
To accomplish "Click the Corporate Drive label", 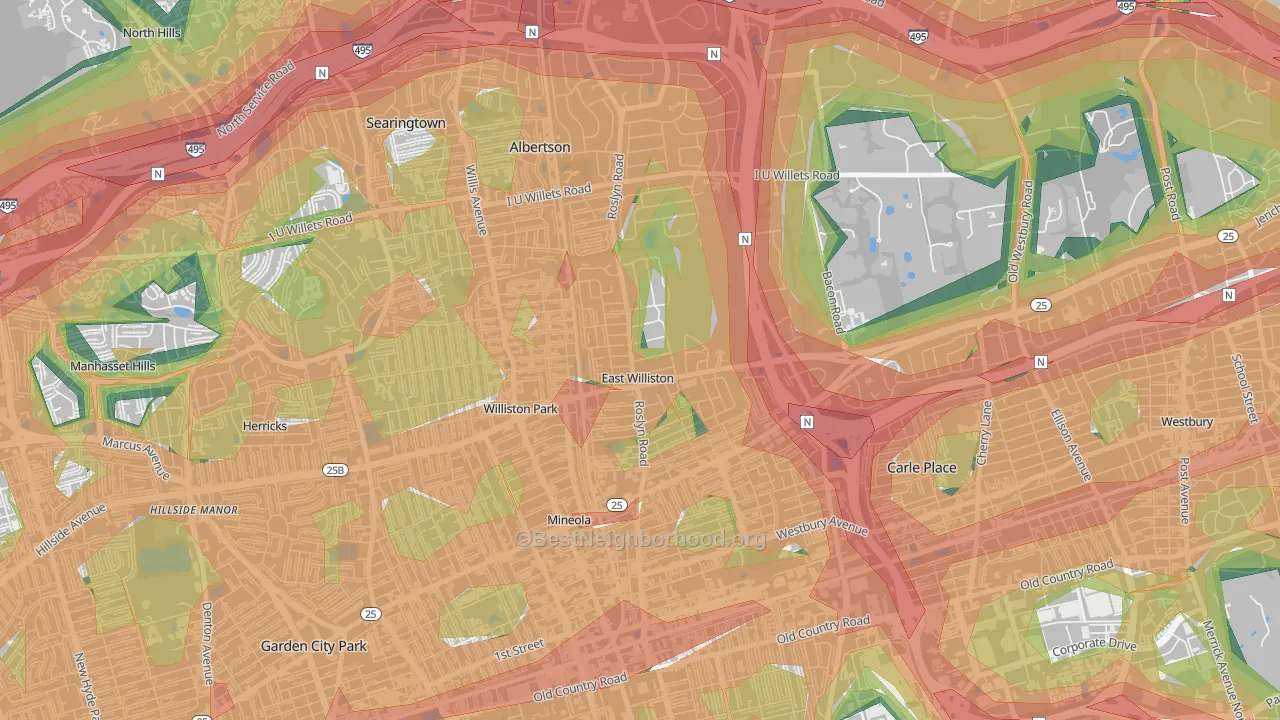I will coord(1094,646).
